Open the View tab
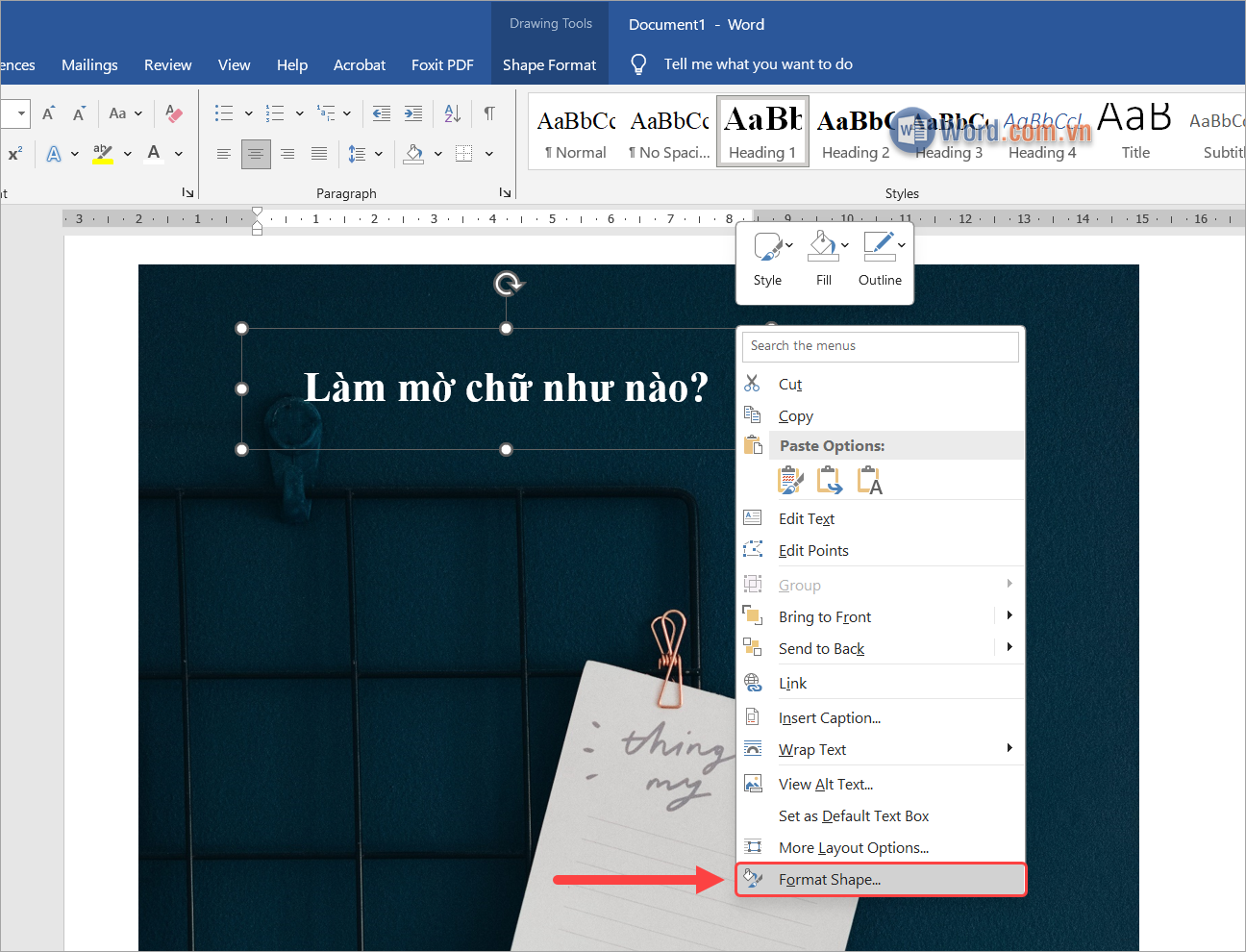The width and height of the screenshot is (1246, 952). click(234, 64)
